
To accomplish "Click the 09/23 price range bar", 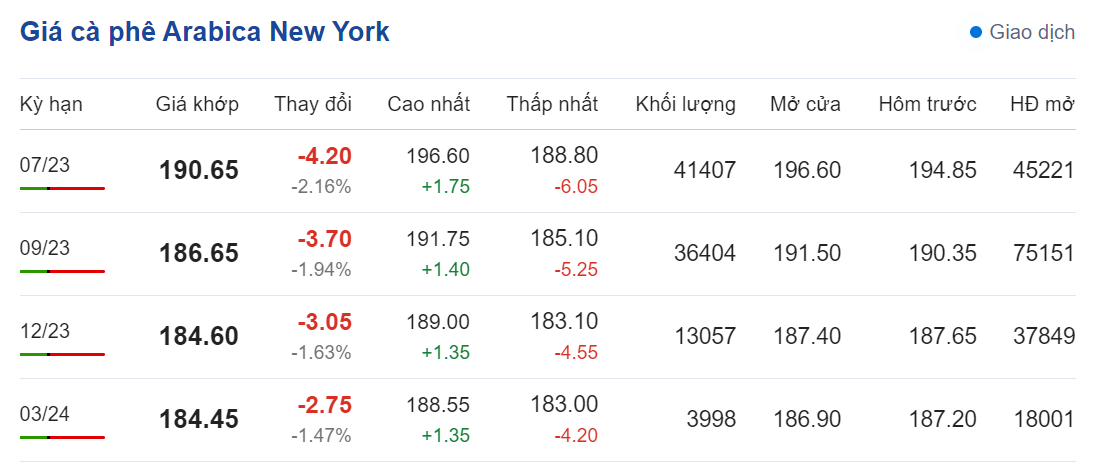I will click(62, 271).
